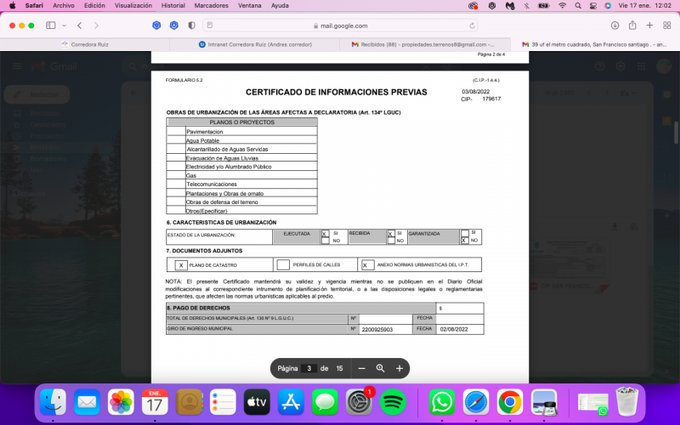Open Spotify from the Dock
This screenshot has height=425, width=680.
pos(393,402)
